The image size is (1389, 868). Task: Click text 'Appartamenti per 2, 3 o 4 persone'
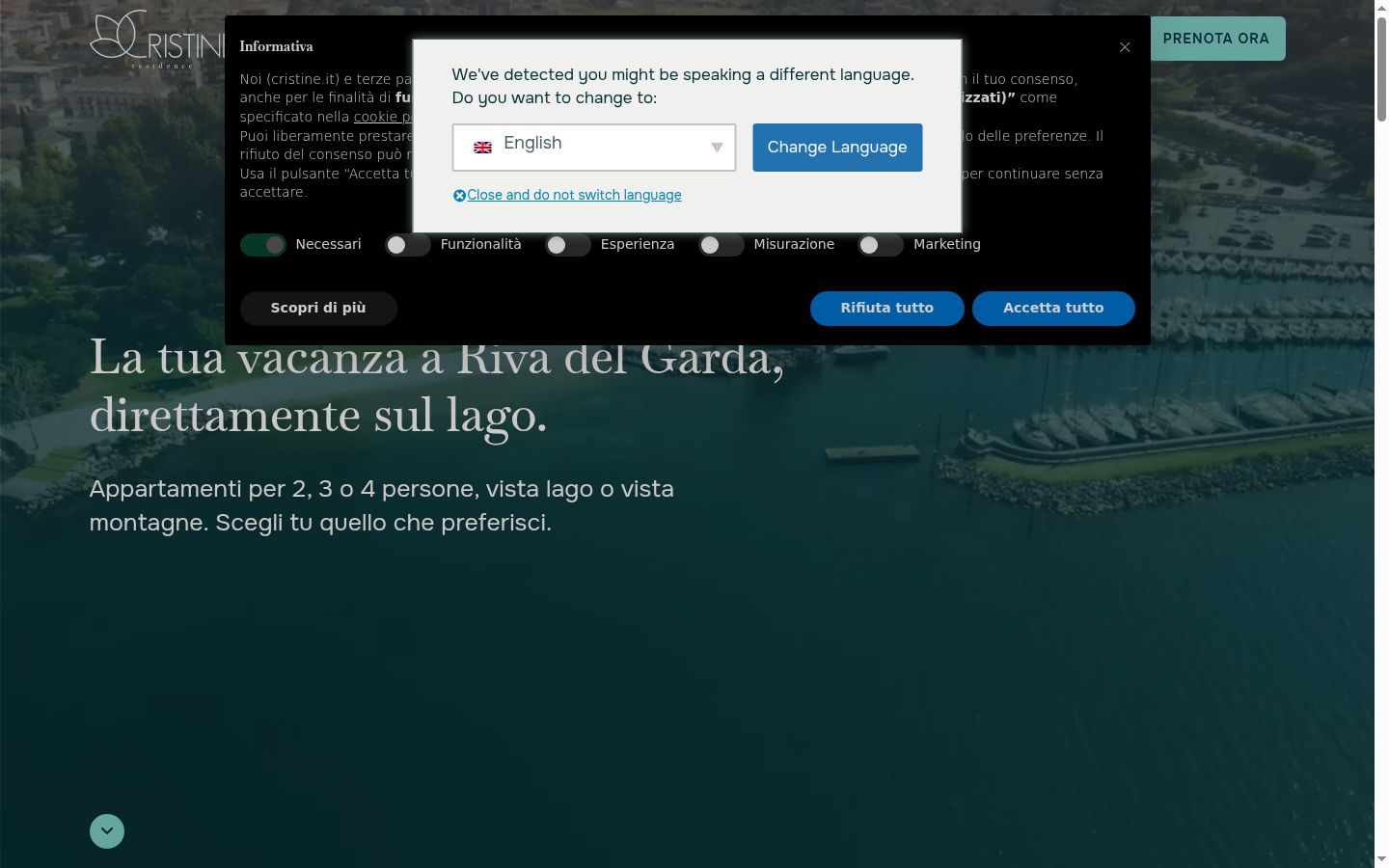[283, 489]
